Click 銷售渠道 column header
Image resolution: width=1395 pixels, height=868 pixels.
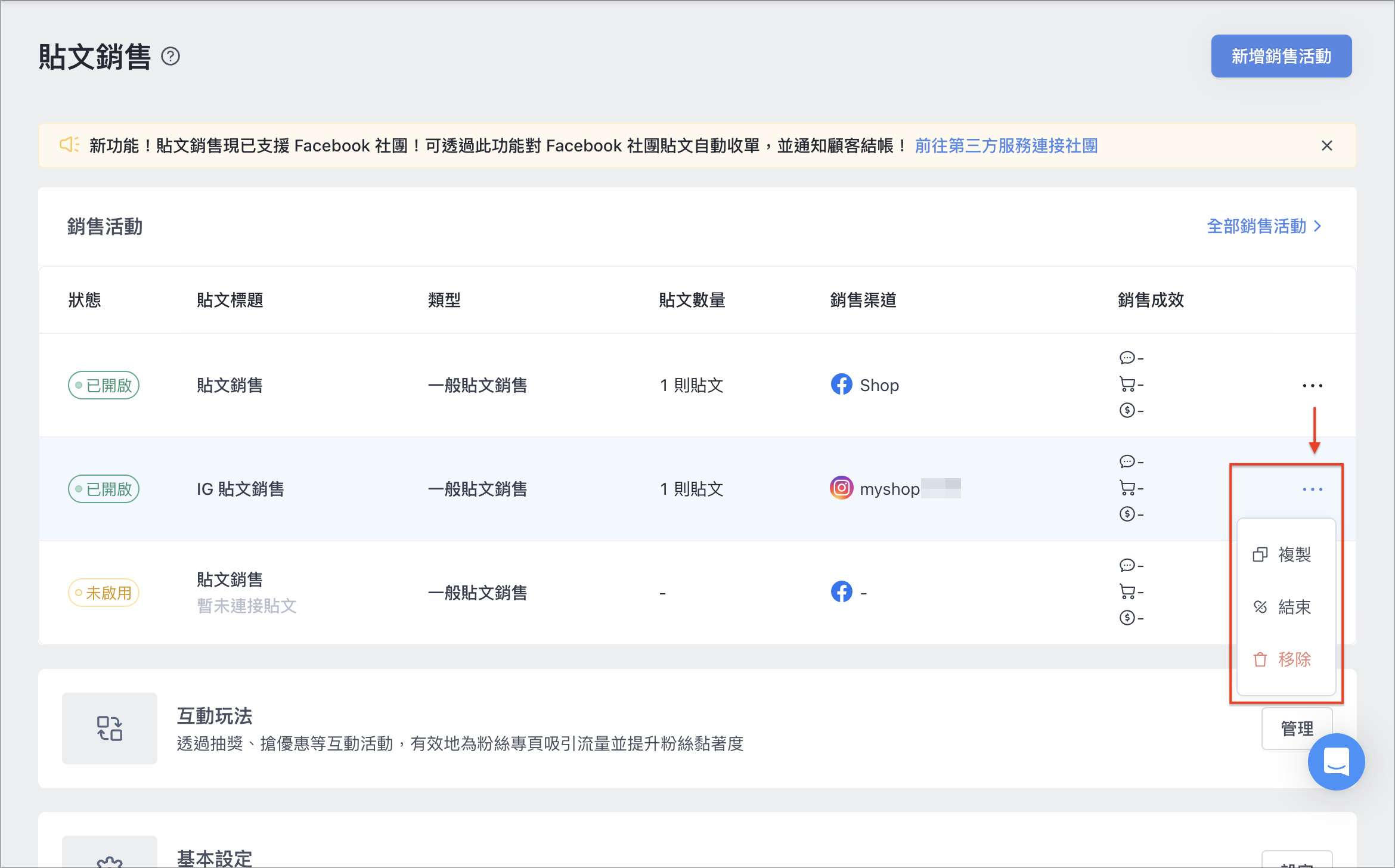tap(864, 300)
